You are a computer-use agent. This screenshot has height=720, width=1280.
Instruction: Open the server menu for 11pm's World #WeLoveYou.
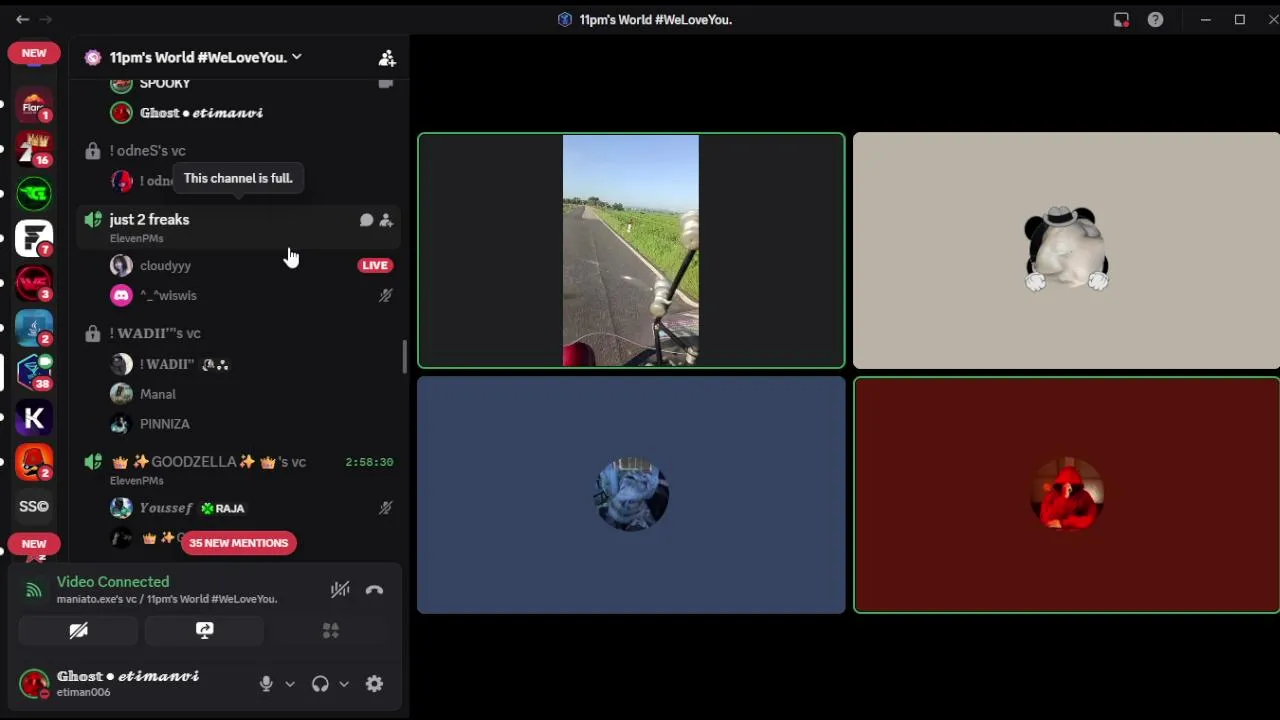pyautogui.click(x=205, y=57)
